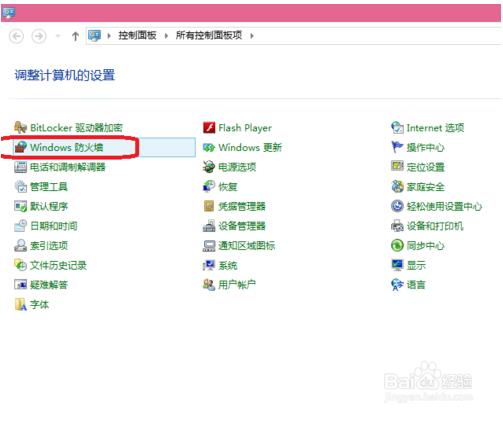503x431 pixels.
Task: Click the 同步中心 green icon
Action: 397,245
